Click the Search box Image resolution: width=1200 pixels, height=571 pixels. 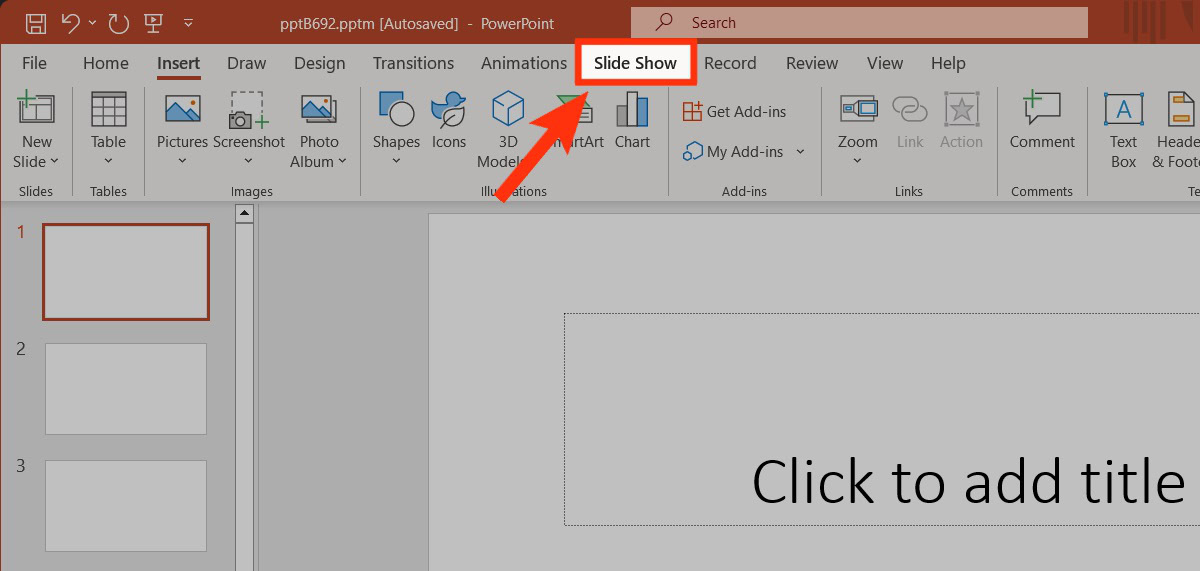(859, 22)
